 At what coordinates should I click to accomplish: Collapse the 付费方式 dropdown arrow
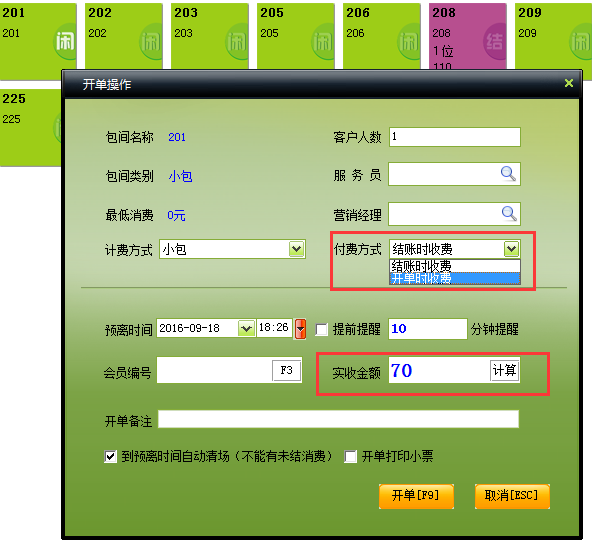(x=512, y=249)
